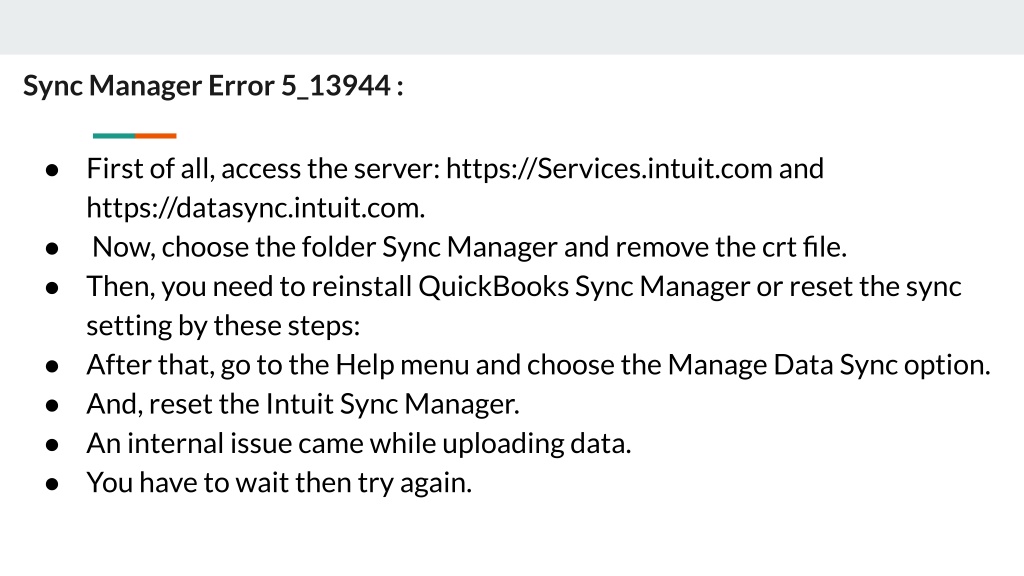Click the bullet before 'After that, go to'
This screenshot has width=1024, height=576.
click(52, 366)
